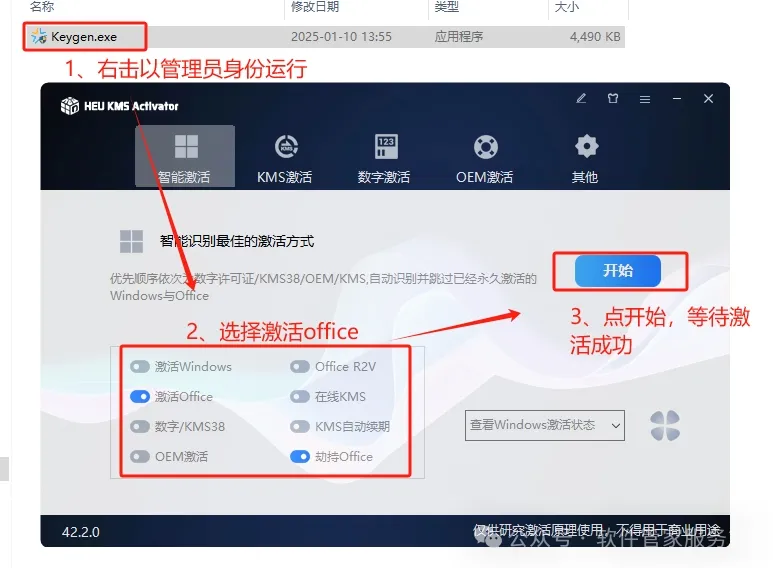Click the date 2025-01-10 13:55 cell

(x=341, y=37)
